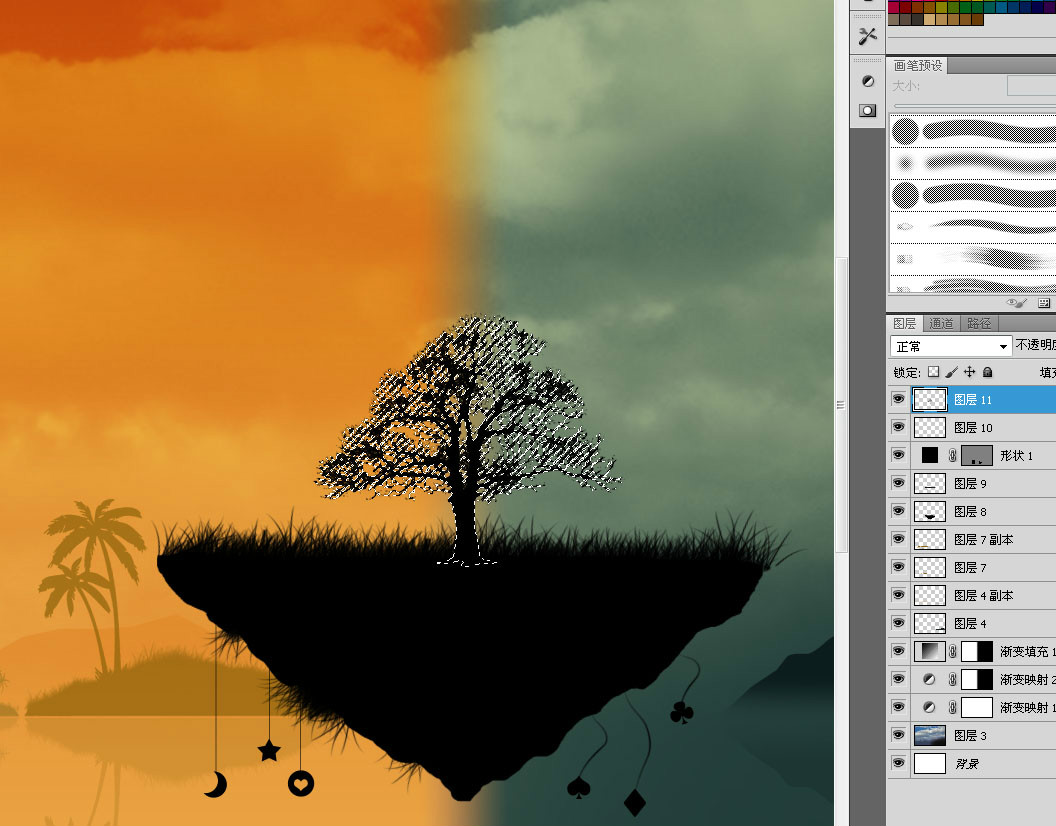Click the 图层 3 sky thumbnail
This screenshot has height=826, width=1056.
(x=929, y=736)
